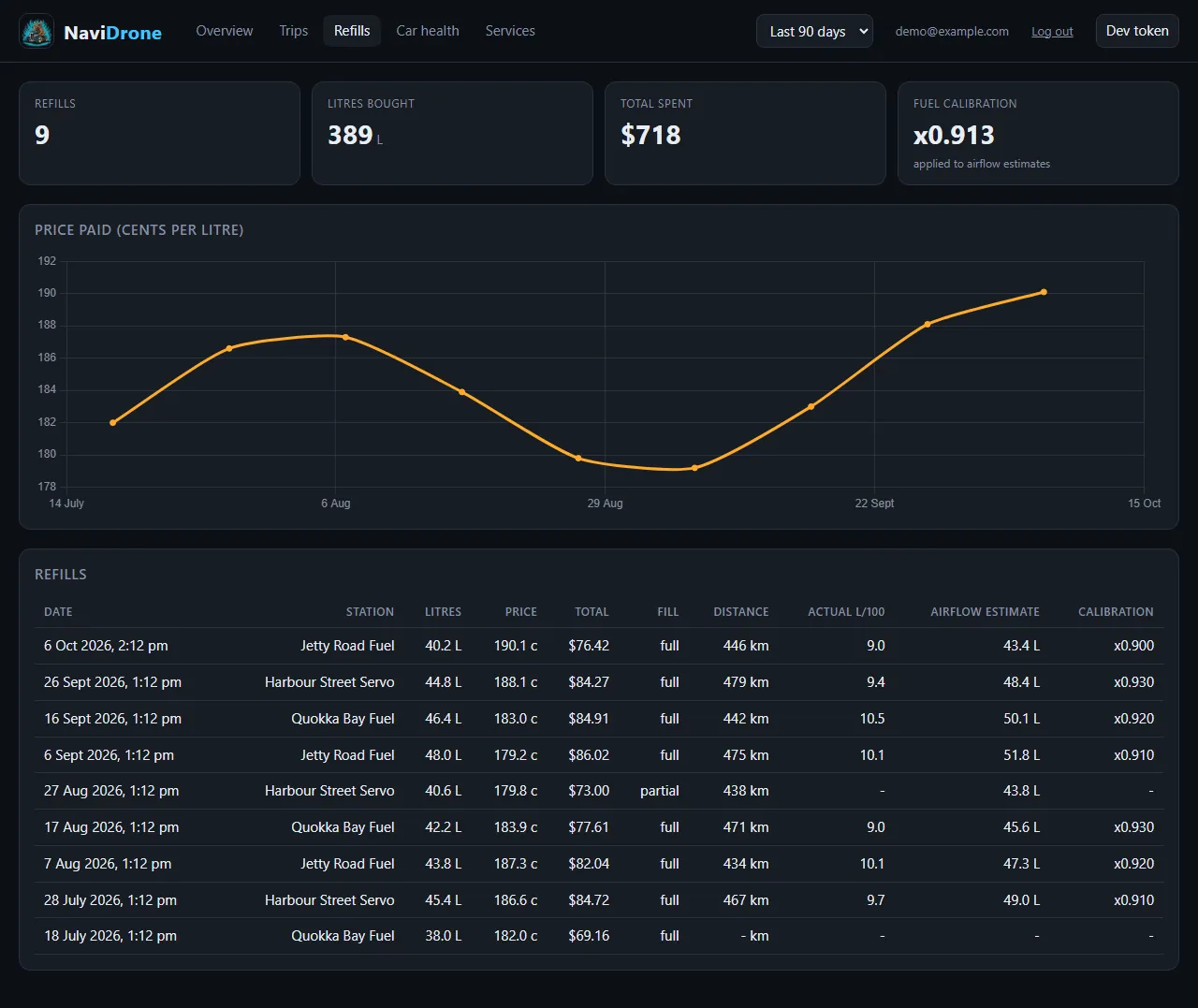Click the 187.3 c price cell
1198x1008 pixels.
(516, 864)
